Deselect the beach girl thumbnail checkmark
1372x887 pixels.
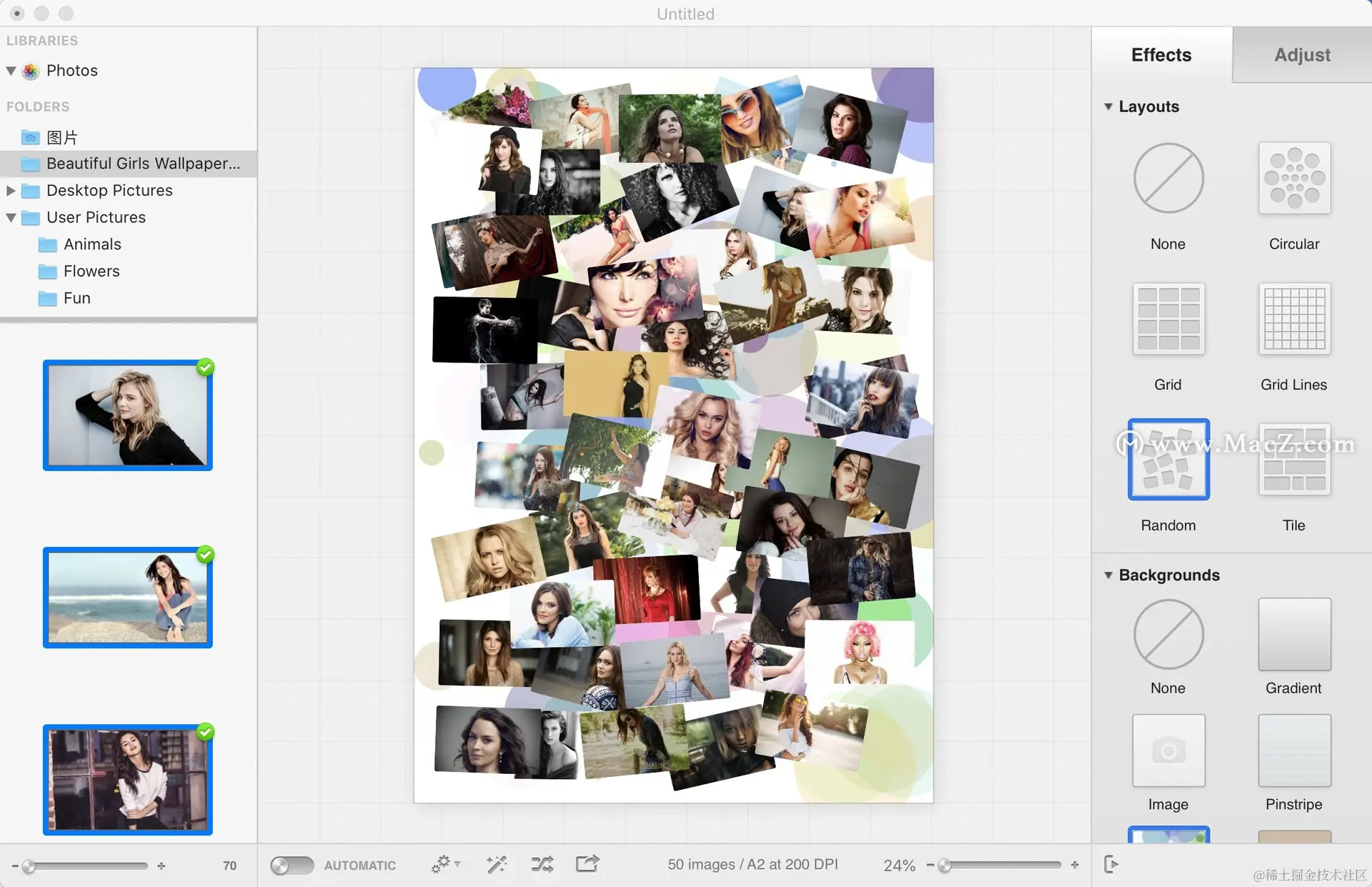click(205, 555)
